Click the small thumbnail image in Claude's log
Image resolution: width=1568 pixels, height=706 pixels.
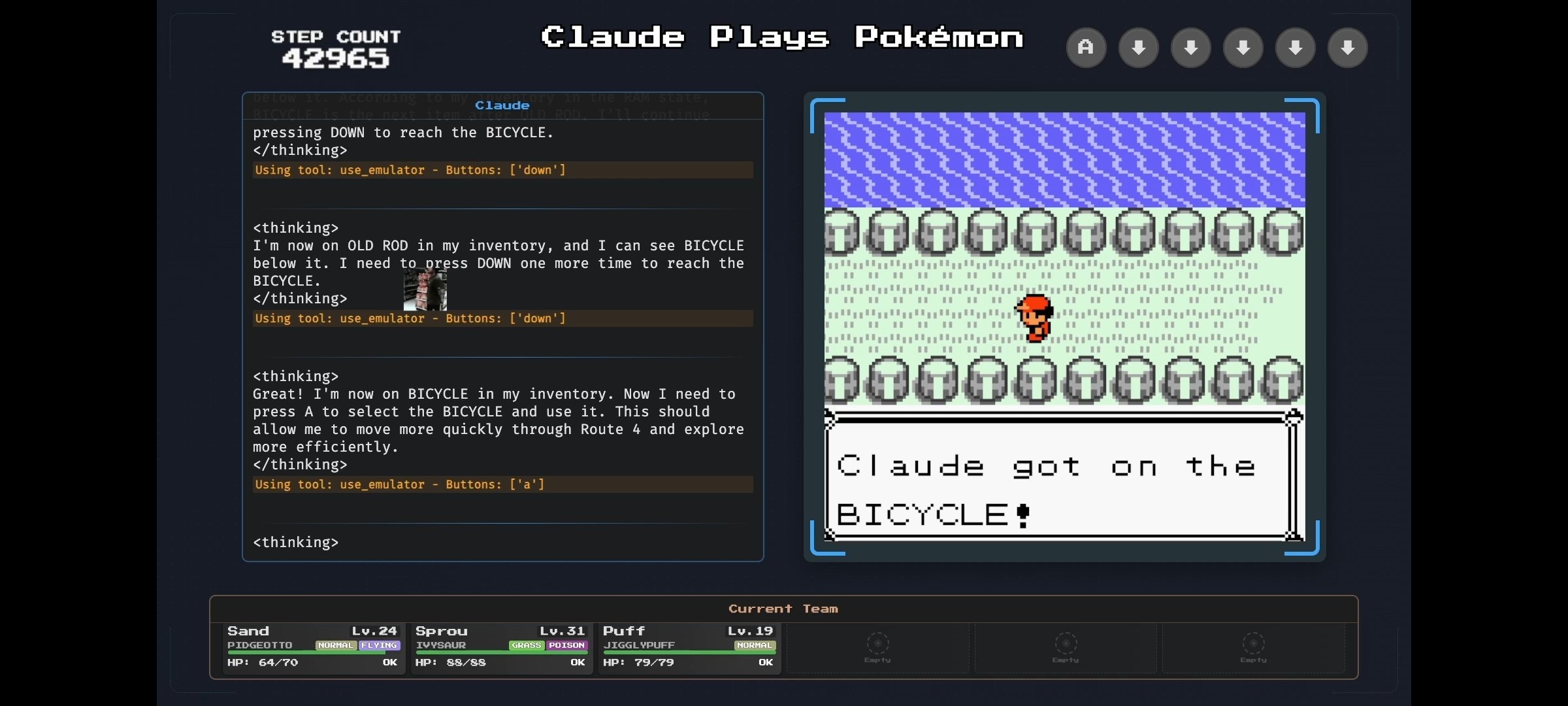point(425,290)
